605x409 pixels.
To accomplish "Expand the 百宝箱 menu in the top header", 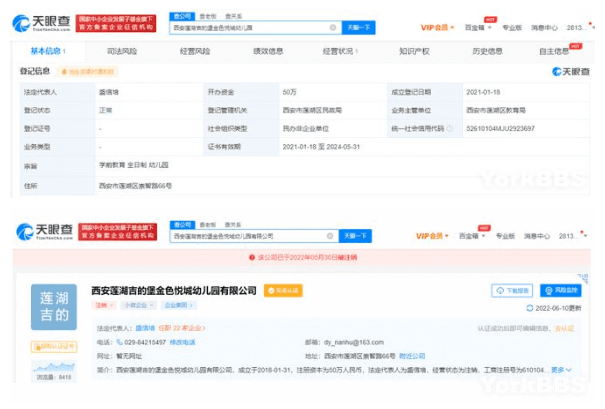I will (x=478, y=27).
